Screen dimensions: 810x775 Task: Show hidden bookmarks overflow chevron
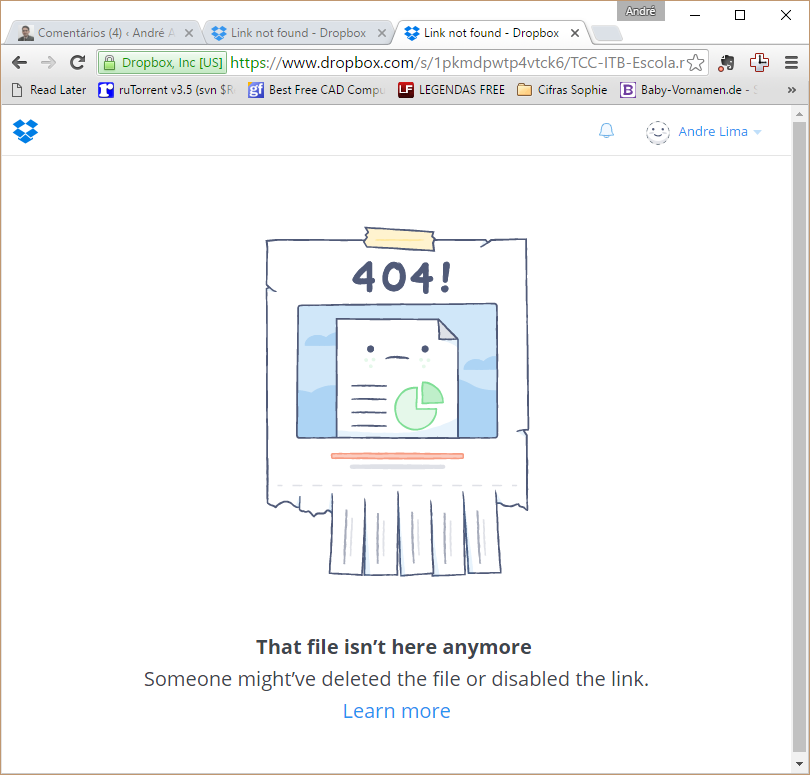coord(791,90)
